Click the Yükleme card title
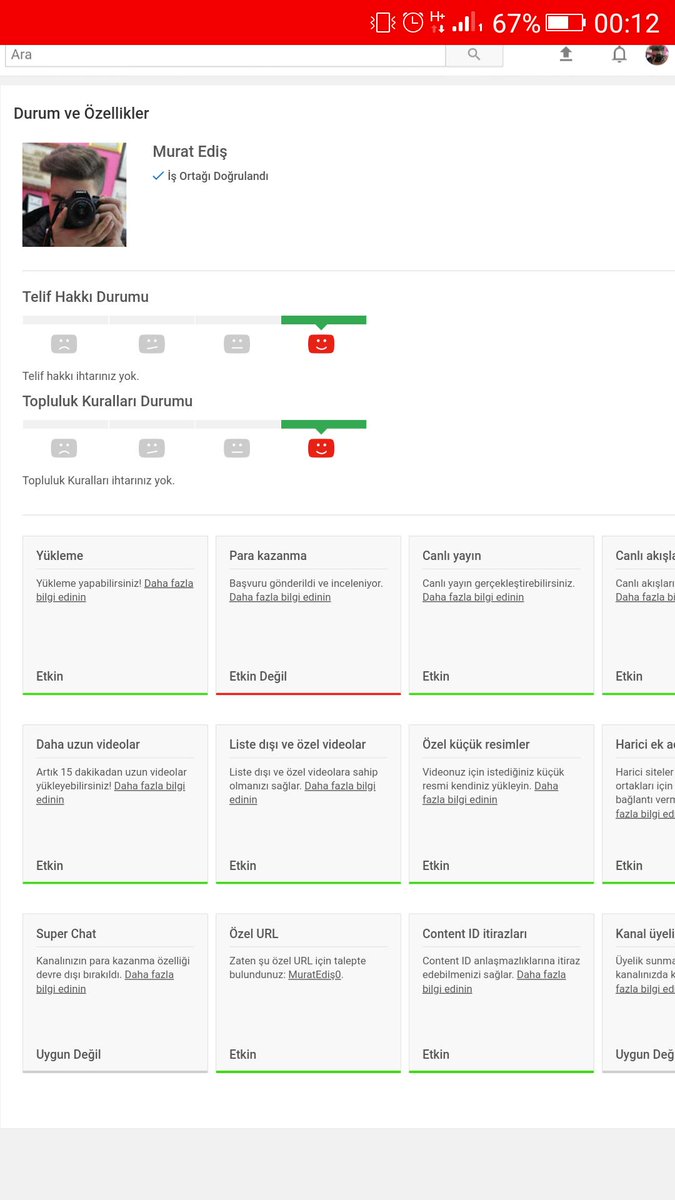 click(x=60, y=556)
